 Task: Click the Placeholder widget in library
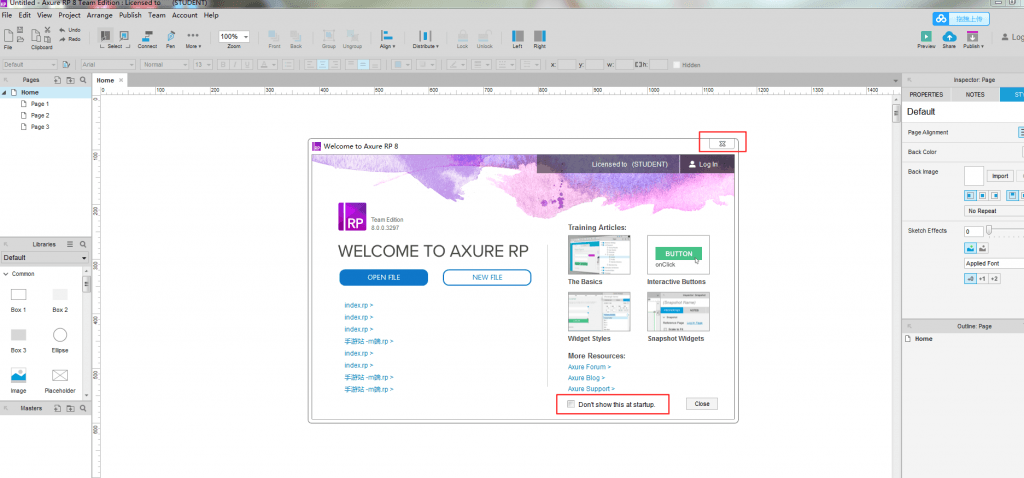pyautogui.click(x=59, y=375)
